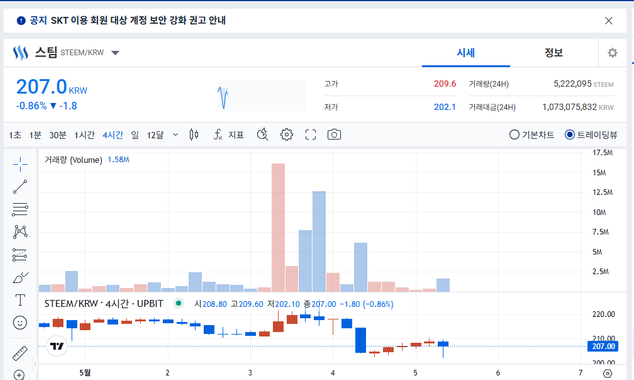
Task: Expand the timeframe interval dropdown chevron
Action: coord(175,135)
